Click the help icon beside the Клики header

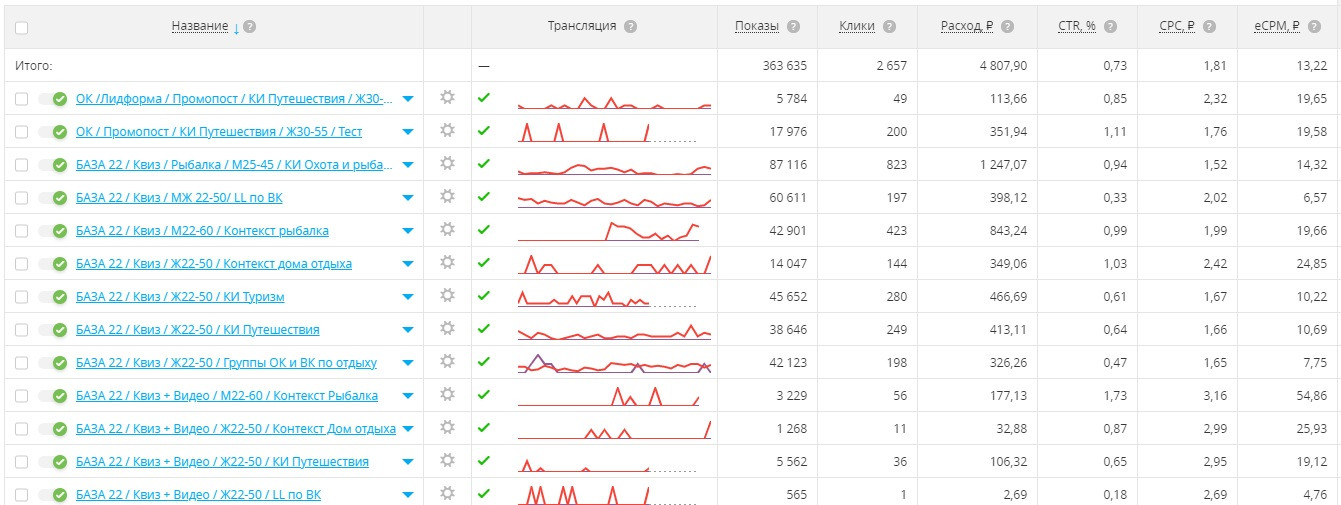[889, 27]
